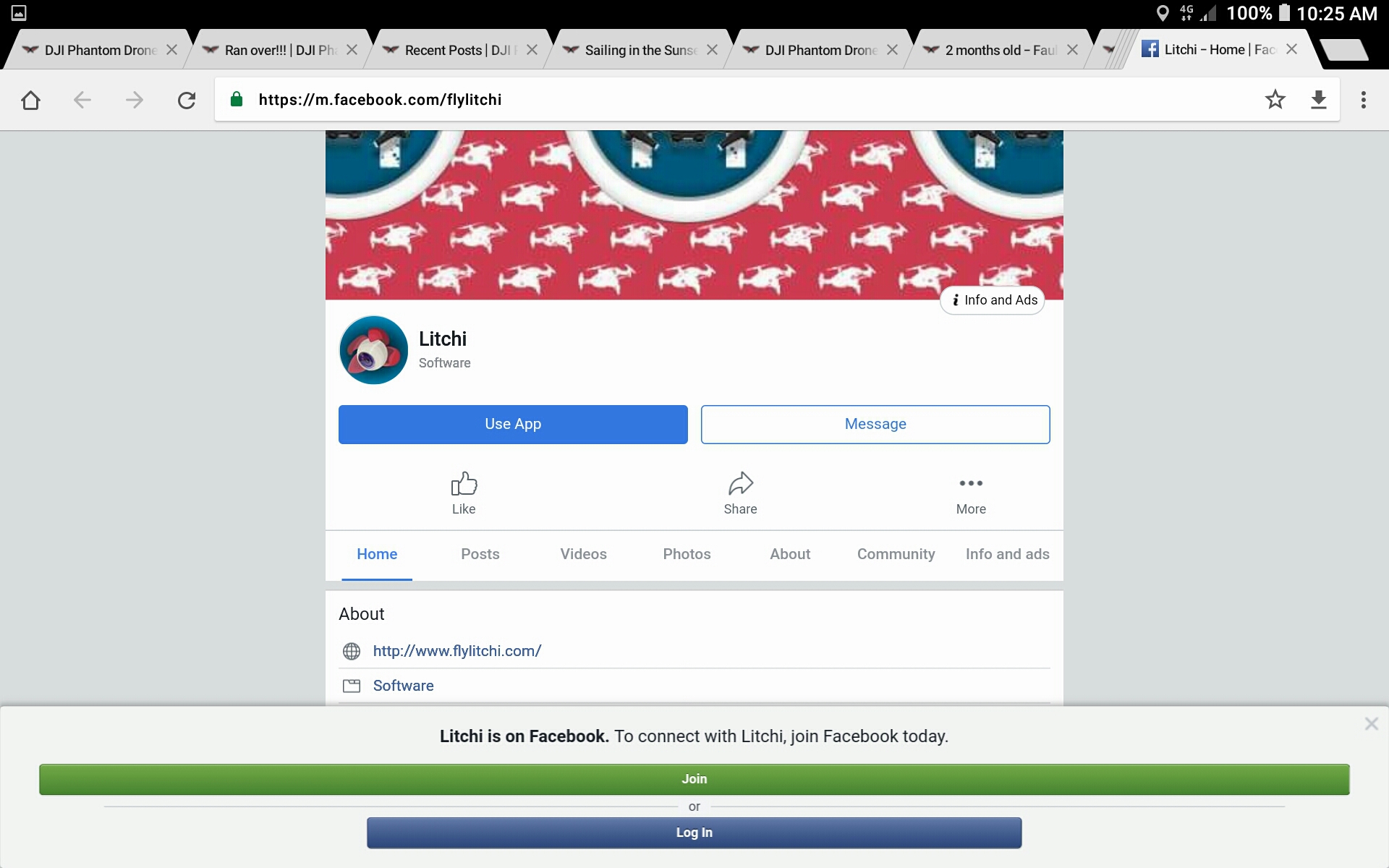Image resolution: width=1389 pixels, height=868 pixels.
Task: Click the blue Use App button
Action: tap(513, 425)
